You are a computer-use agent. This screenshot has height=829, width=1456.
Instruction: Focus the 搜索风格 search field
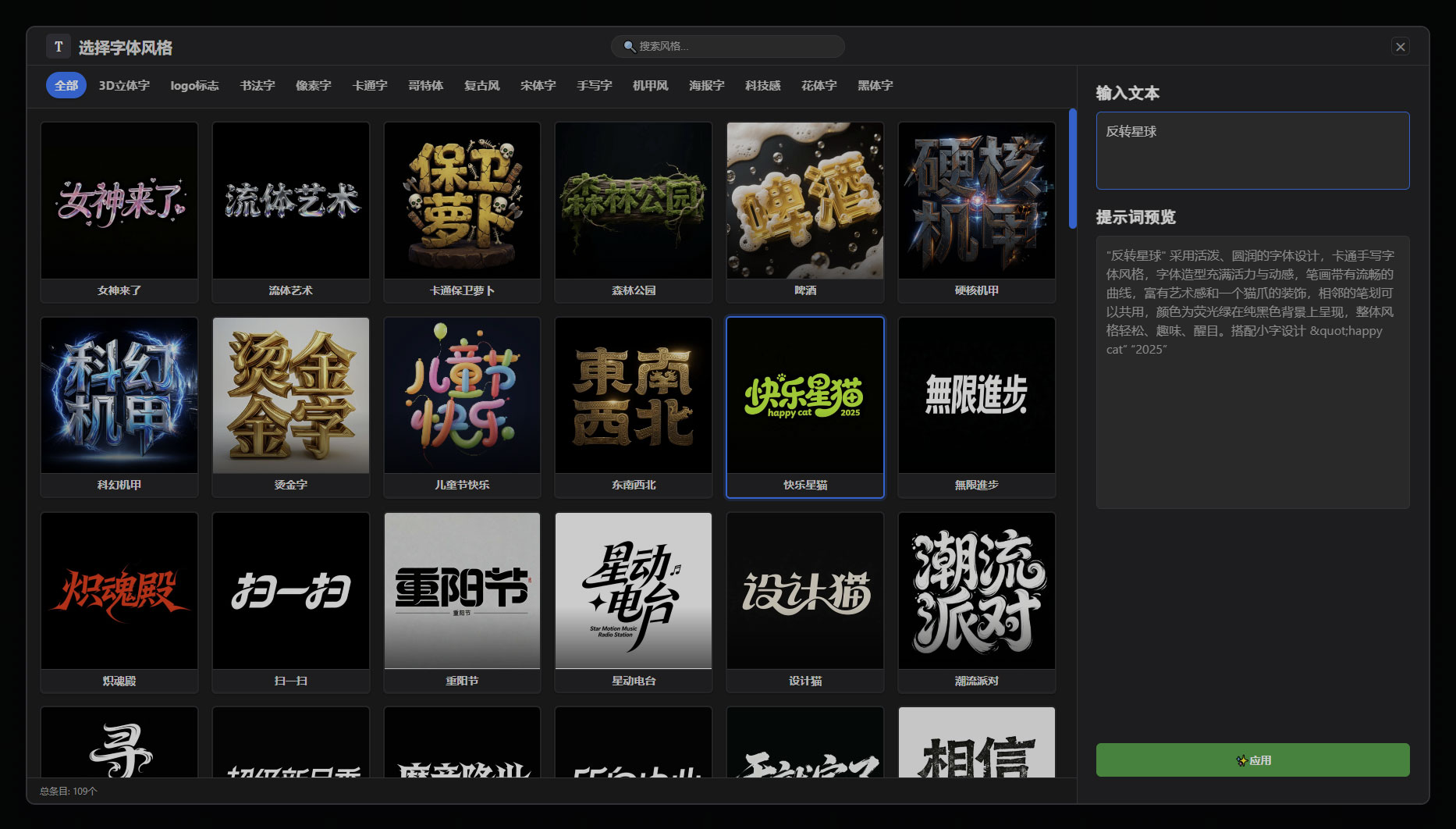[x=728, y=47]
